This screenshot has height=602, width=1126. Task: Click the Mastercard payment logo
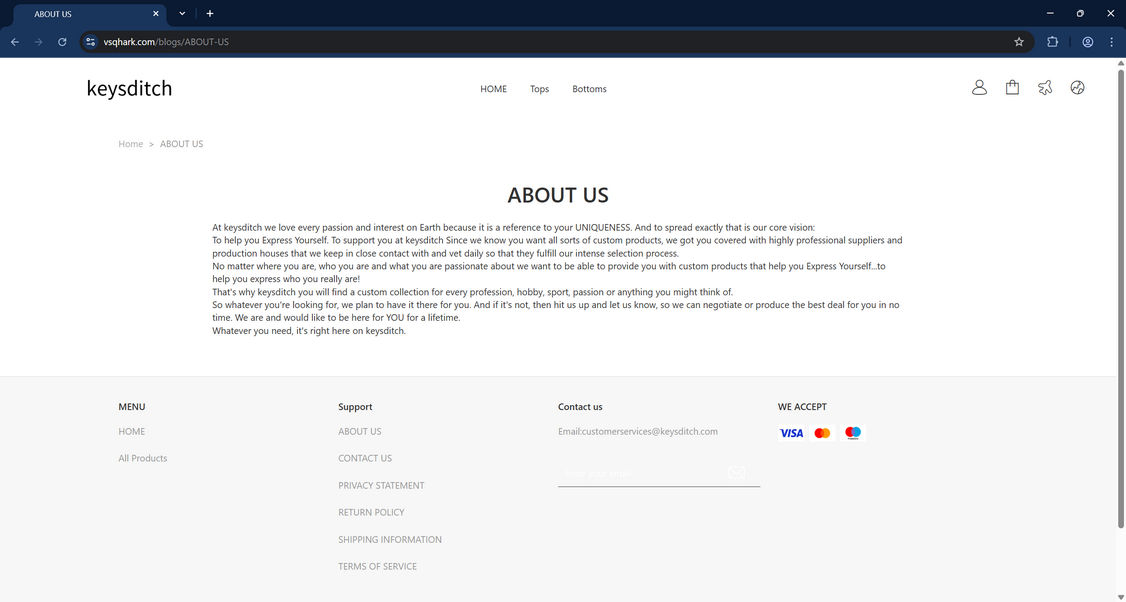click(822, 433)
